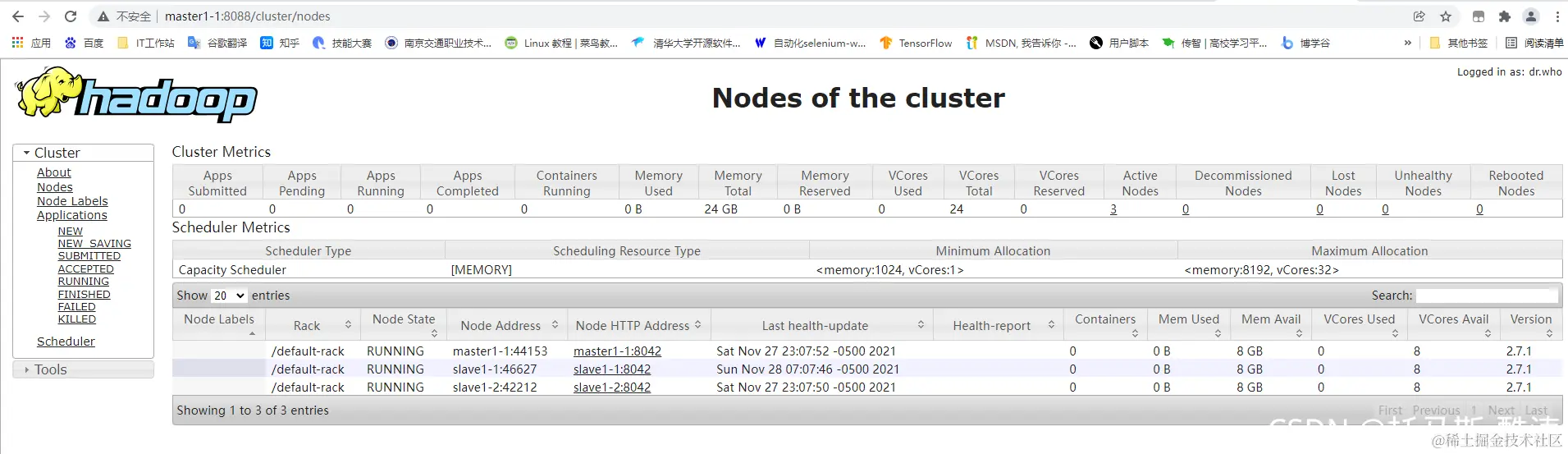
Task: Open slave1-2:8042 node HTTP address
Action: [x=612, y=388]
